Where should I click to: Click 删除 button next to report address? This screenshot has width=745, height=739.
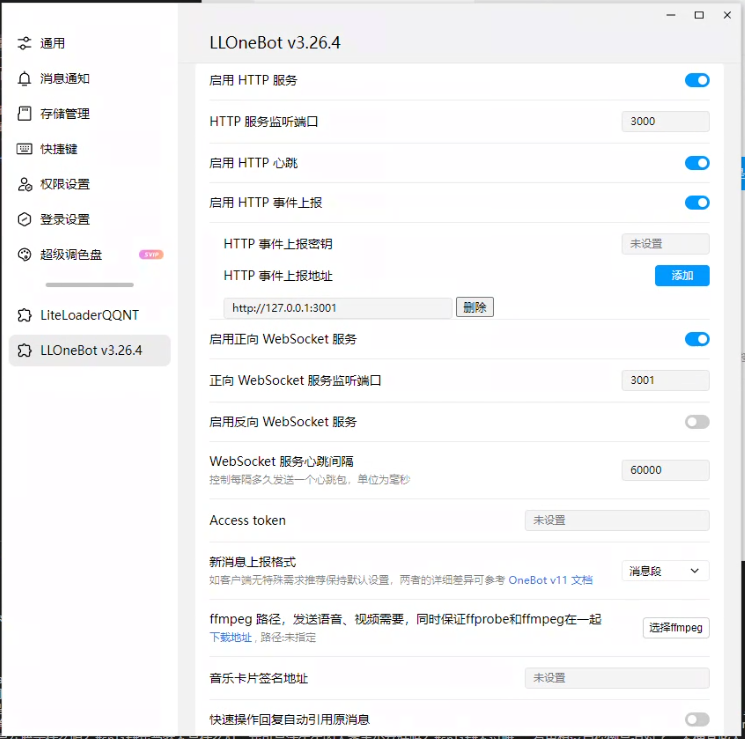coord(475,307)
